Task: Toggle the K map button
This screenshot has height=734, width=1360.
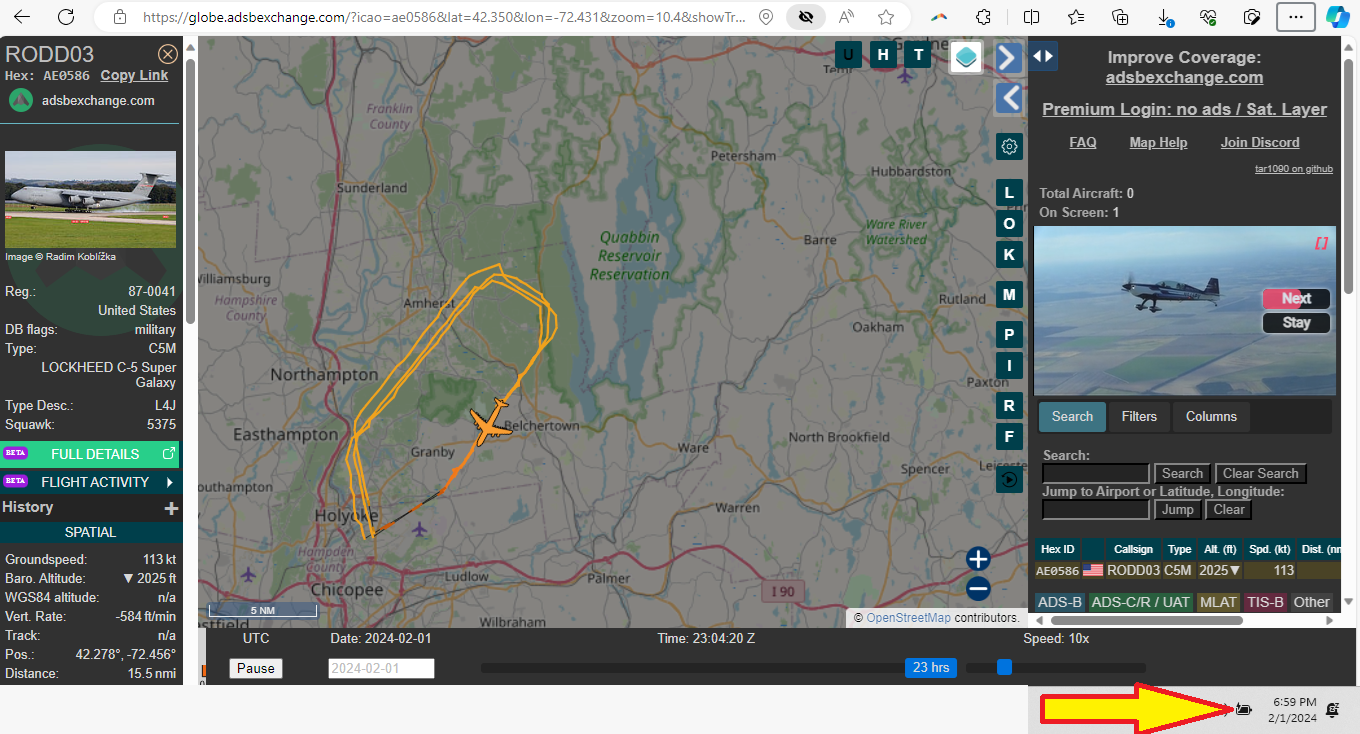Action: [1009, 255]
